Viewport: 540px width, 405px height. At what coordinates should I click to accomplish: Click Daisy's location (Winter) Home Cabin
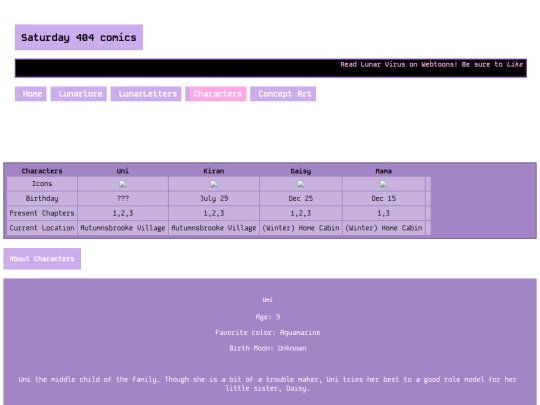tap(301, 228)
